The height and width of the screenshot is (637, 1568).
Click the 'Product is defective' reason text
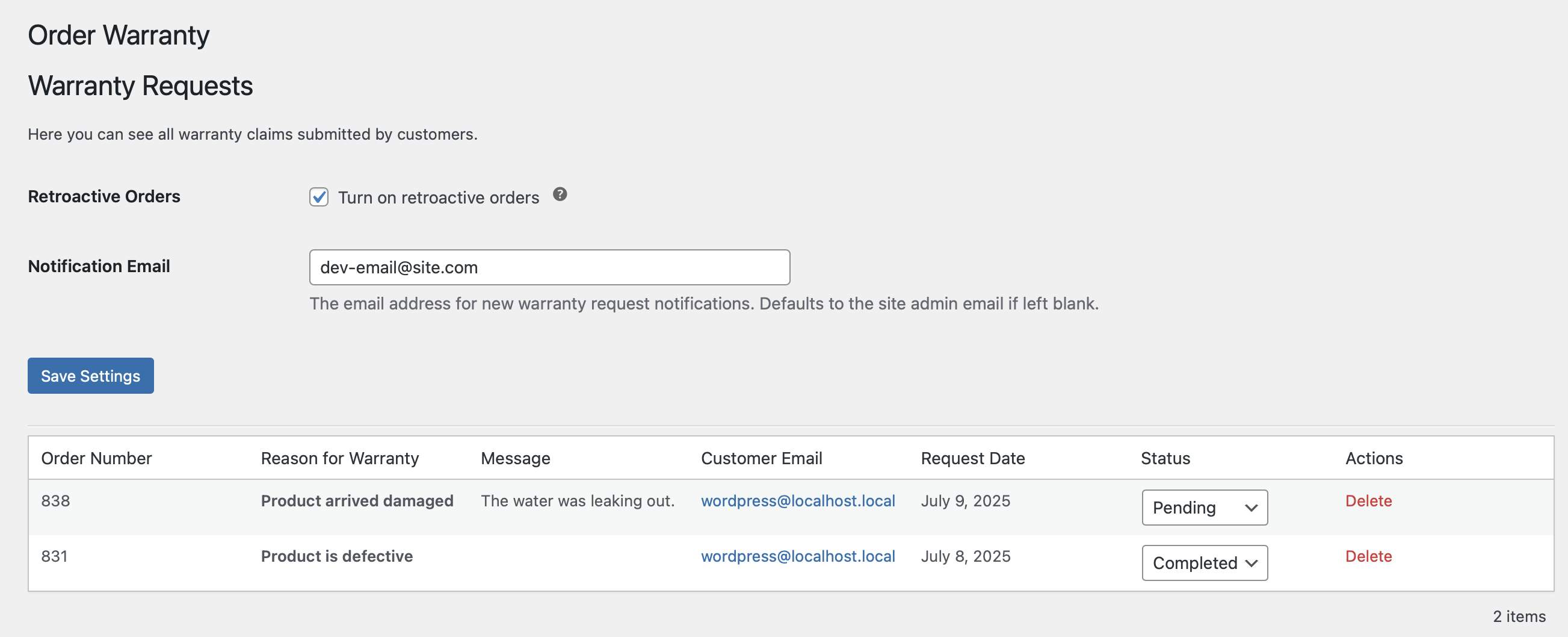click(x=336, y=556)
